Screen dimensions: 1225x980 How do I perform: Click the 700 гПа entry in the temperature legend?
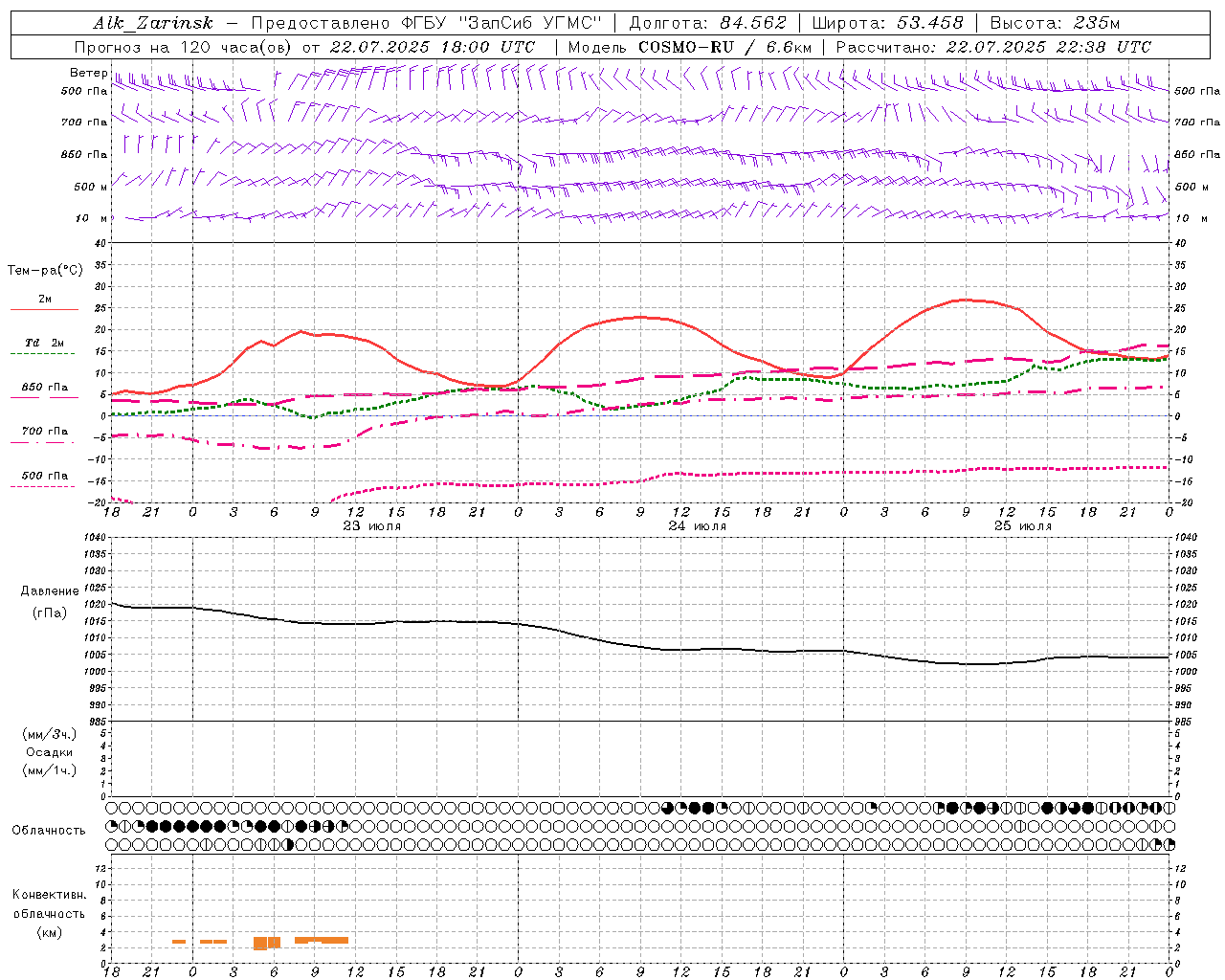tap(45, 432)
